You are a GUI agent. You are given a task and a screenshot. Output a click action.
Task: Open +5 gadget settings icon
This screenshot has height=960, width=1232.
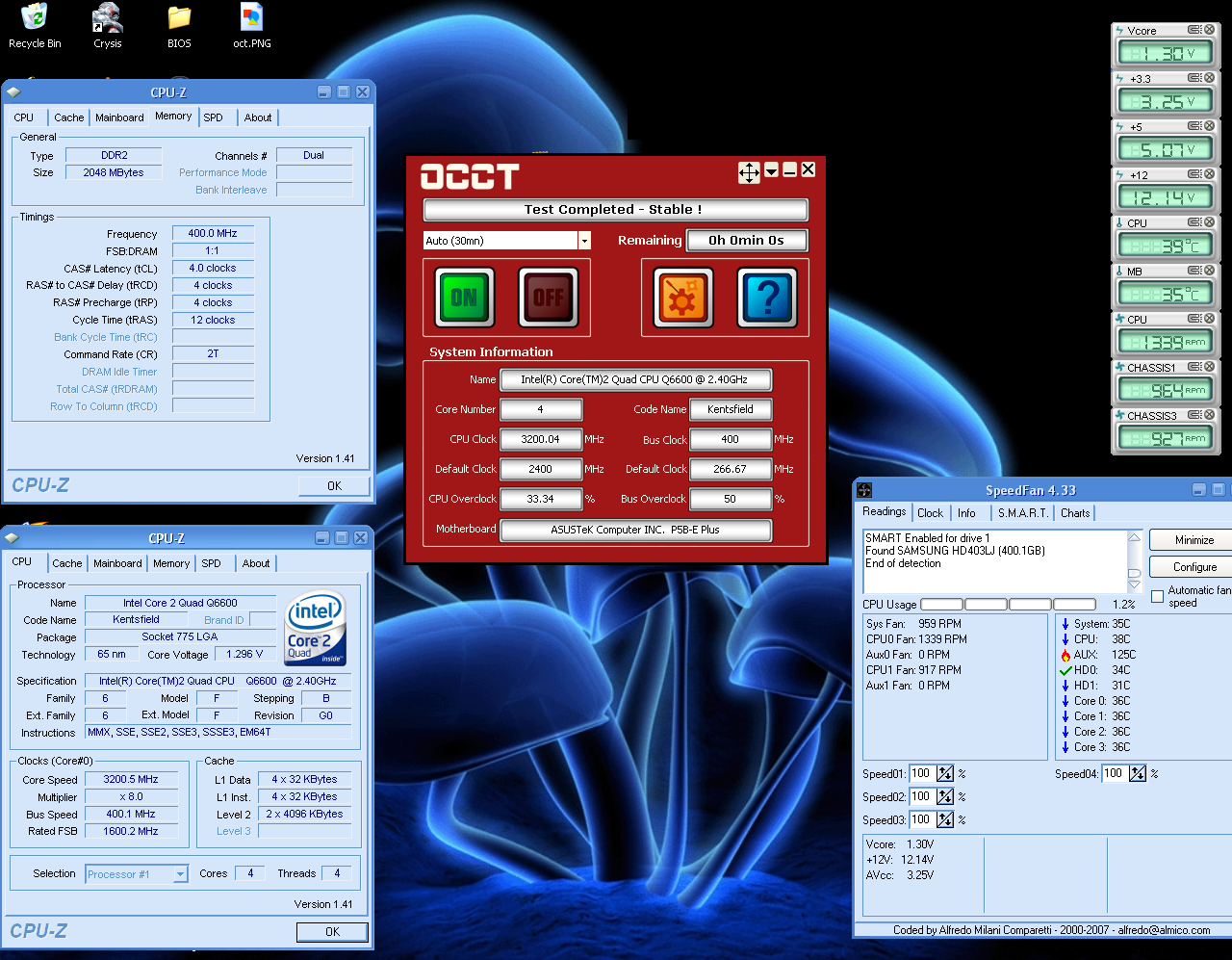click(x=1194, y=126)
